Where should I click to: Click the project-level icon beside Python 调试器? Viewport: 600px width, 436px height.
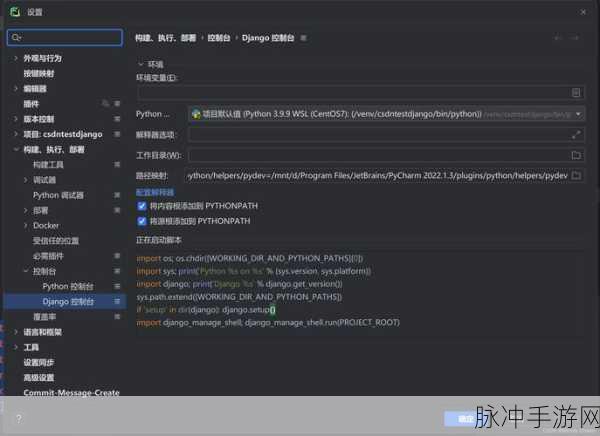(x=117, y=195)
